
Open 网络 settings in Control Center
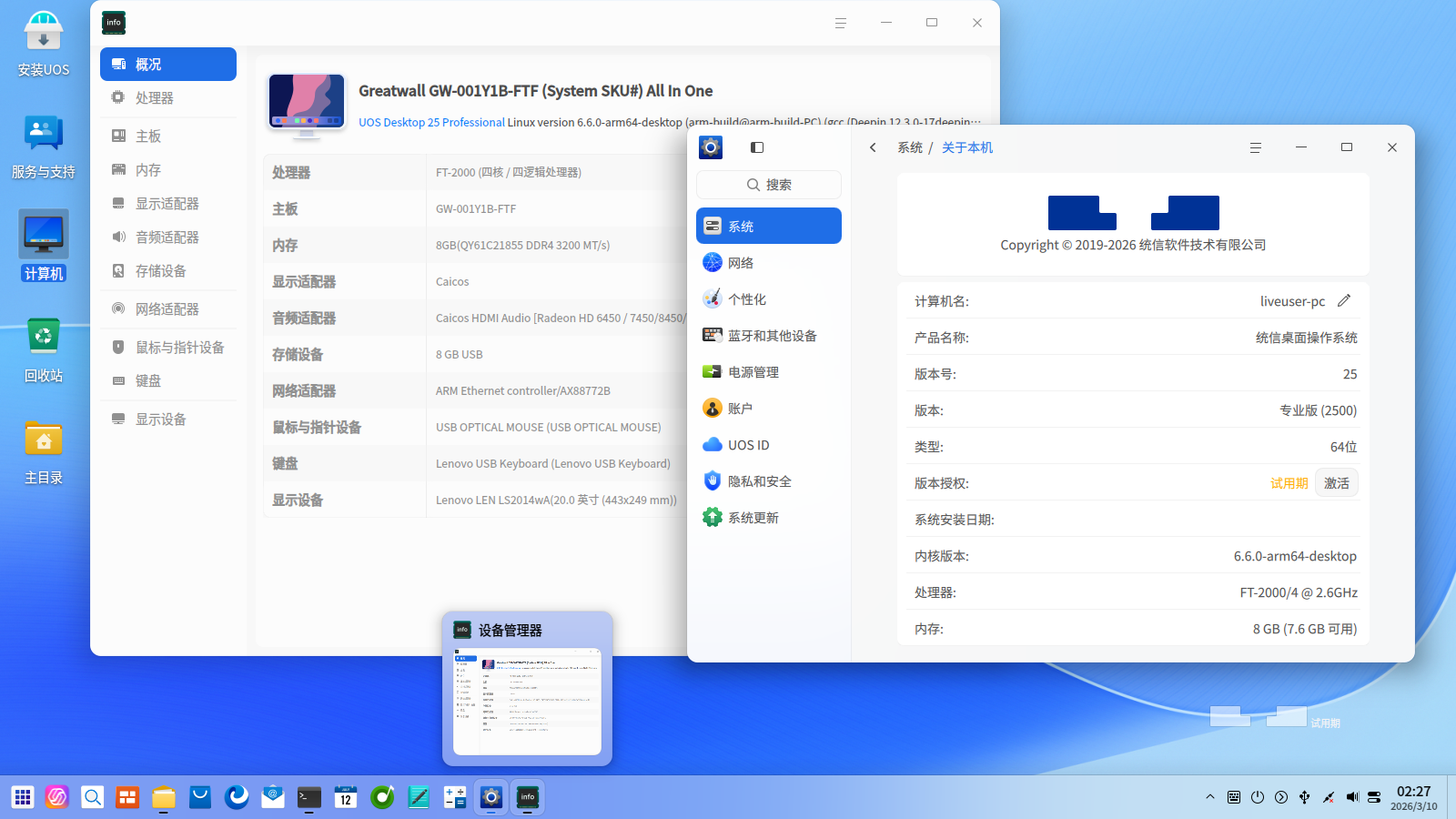pos(769,263)
